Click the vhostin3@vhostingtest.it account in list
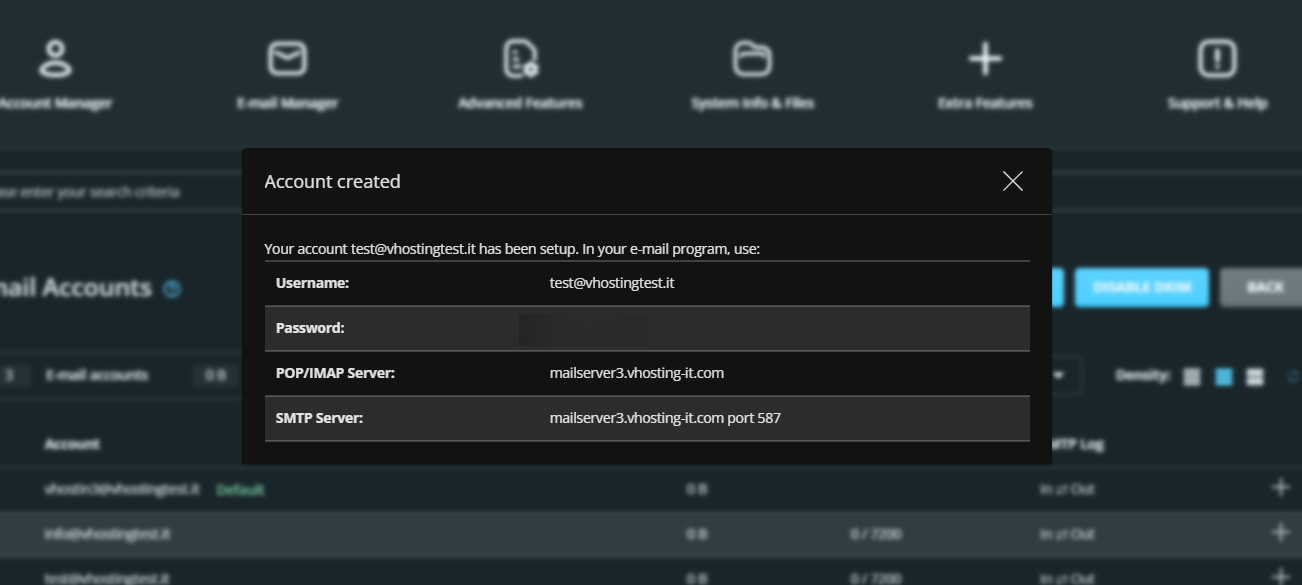1302x585 pixels. click(x=122, y=489)
